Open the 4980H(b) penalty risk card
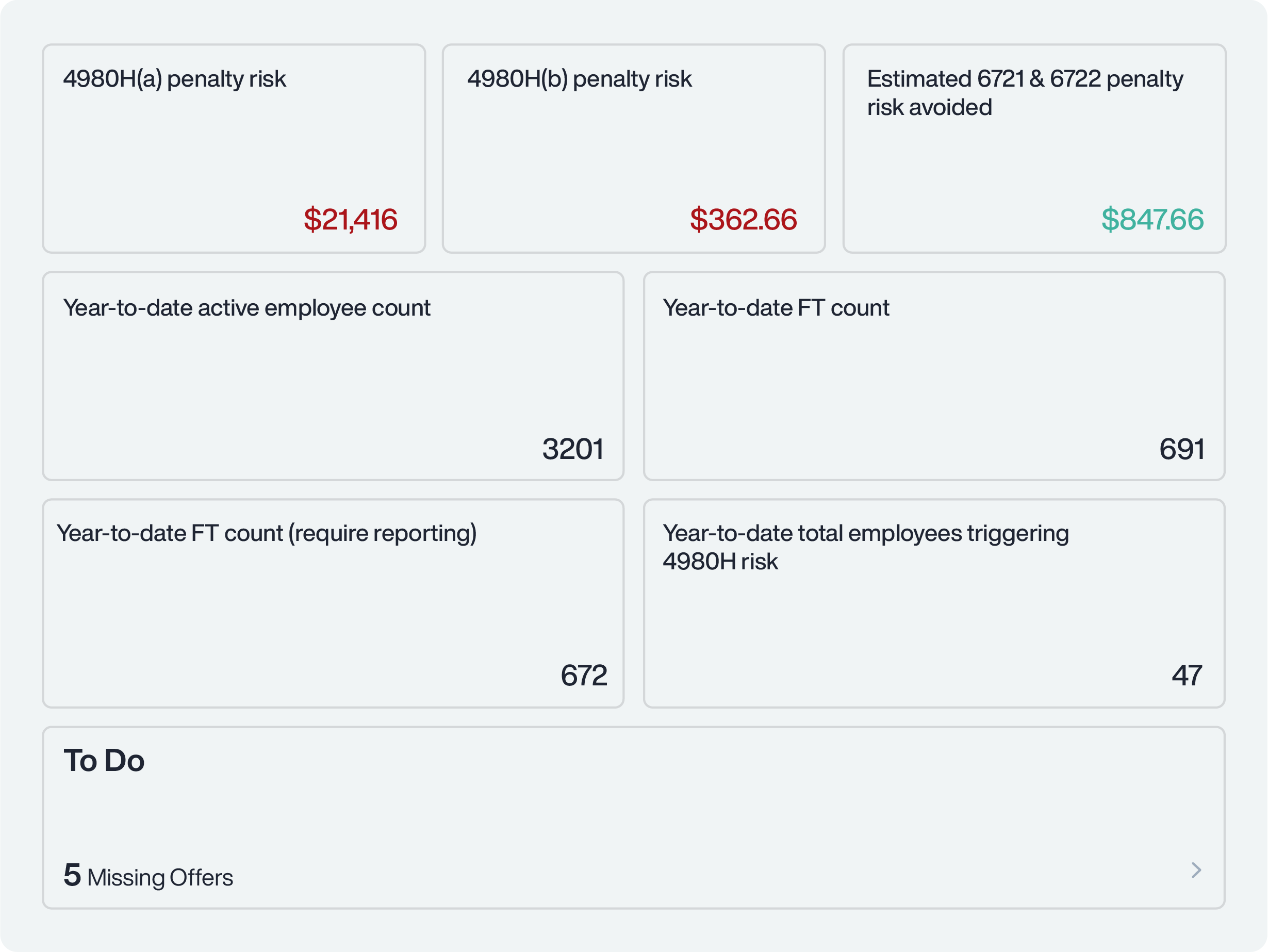This screenshot has width=1268, height=952. point(633,149)
